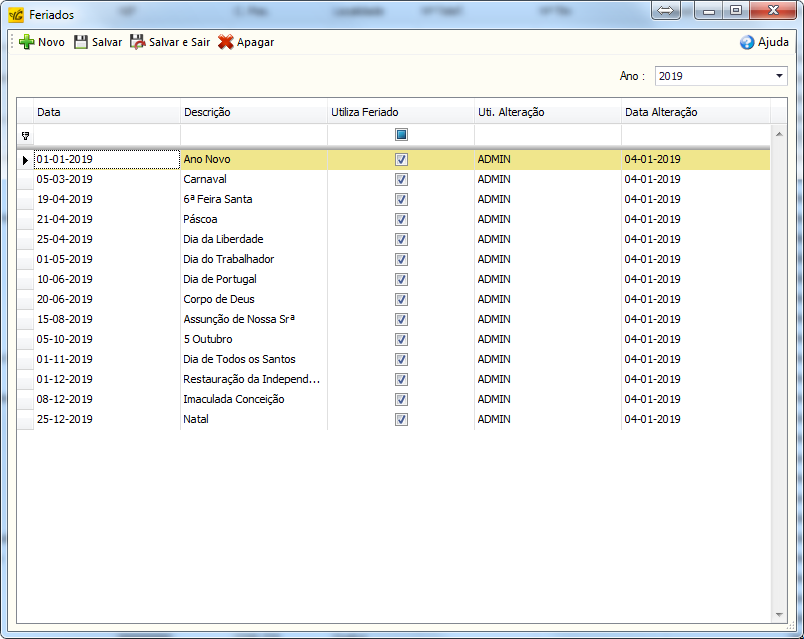Click the red X Apagar icon

[226, 42]
